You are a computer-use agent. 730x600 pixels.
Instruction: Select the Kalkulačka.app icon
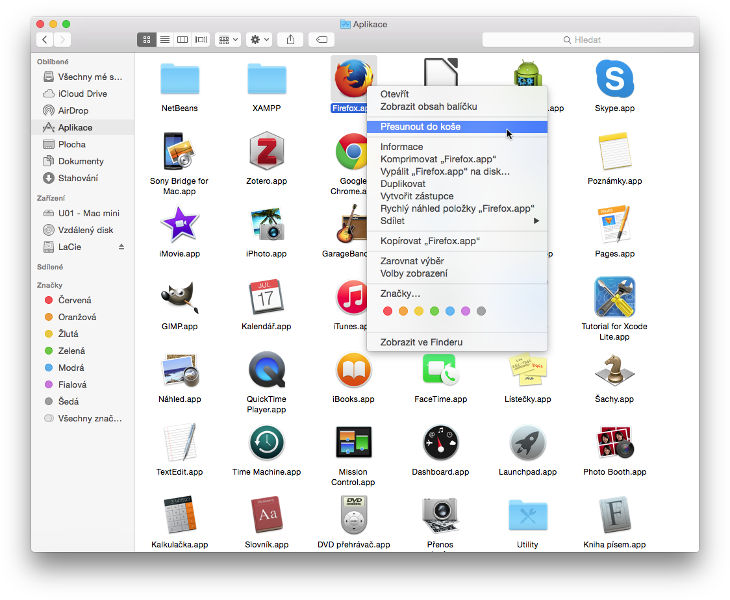180,515
